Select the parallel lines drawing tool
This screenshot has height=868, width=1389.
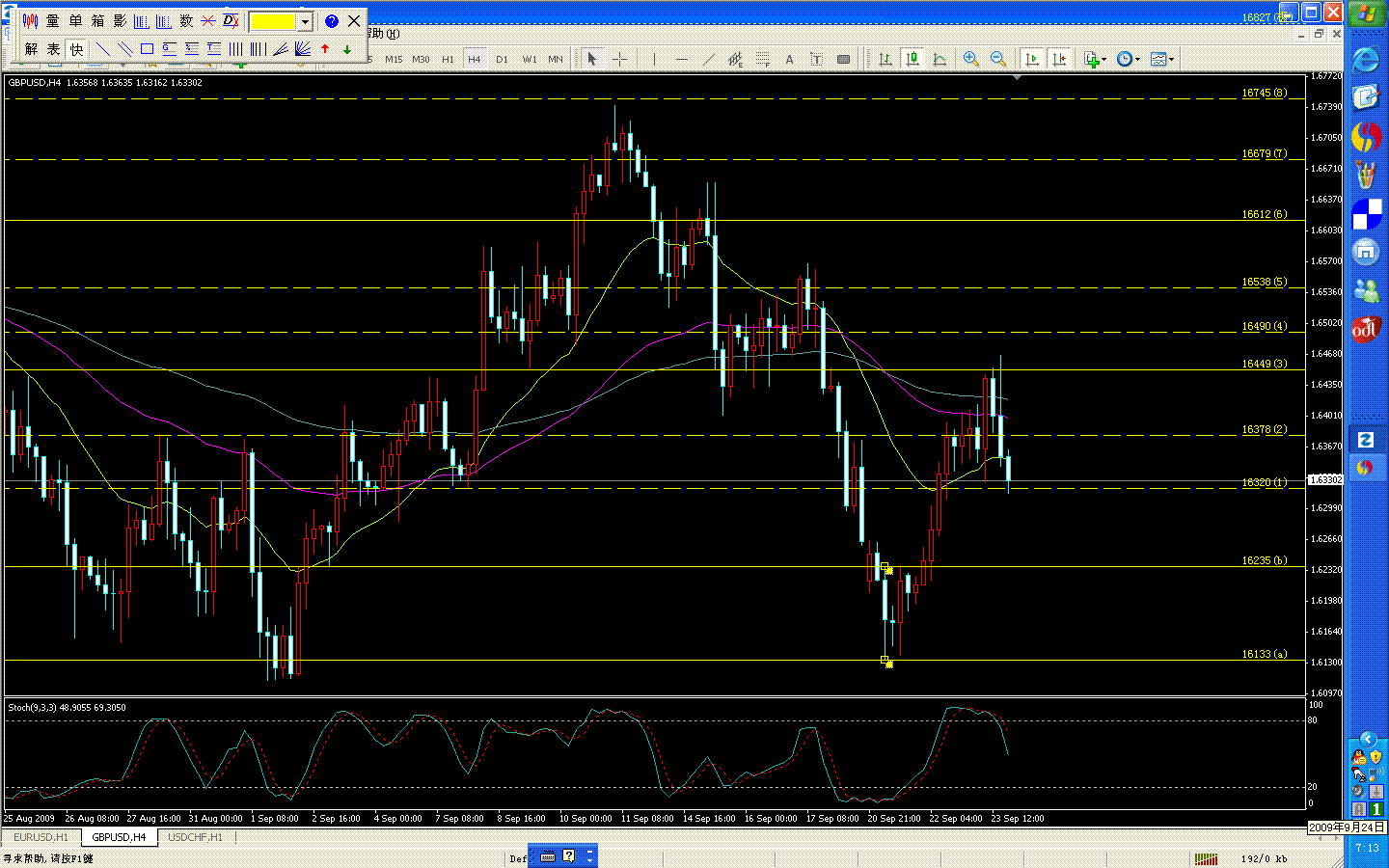click(124, 49)
